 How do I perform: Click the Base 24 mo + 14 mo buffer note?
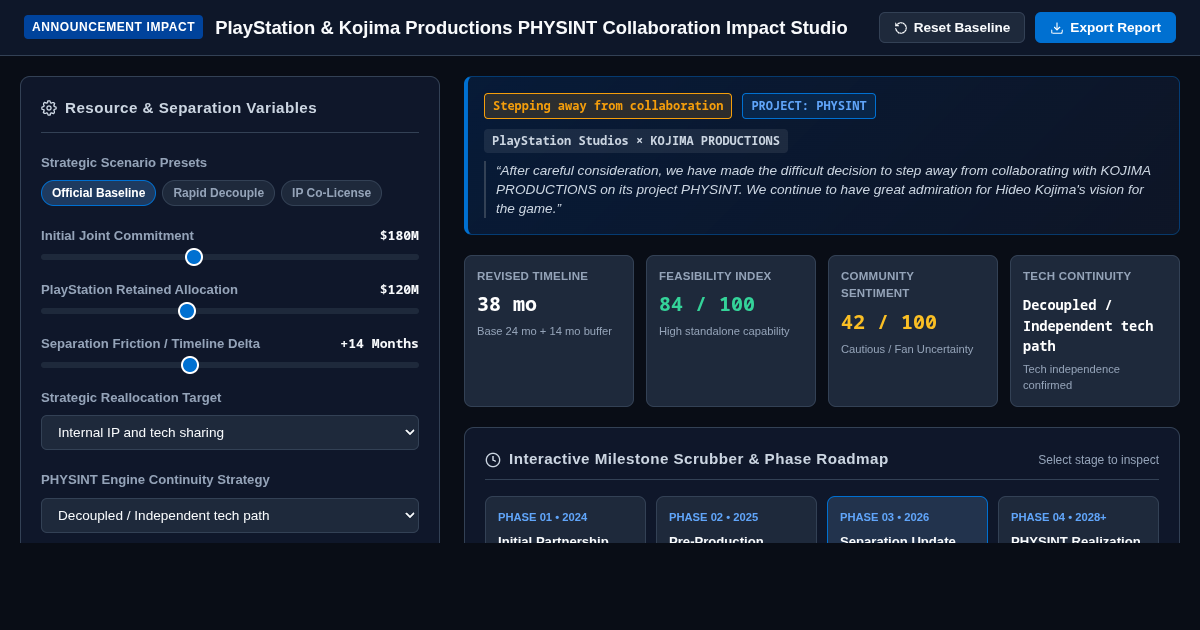coord(544,331)
